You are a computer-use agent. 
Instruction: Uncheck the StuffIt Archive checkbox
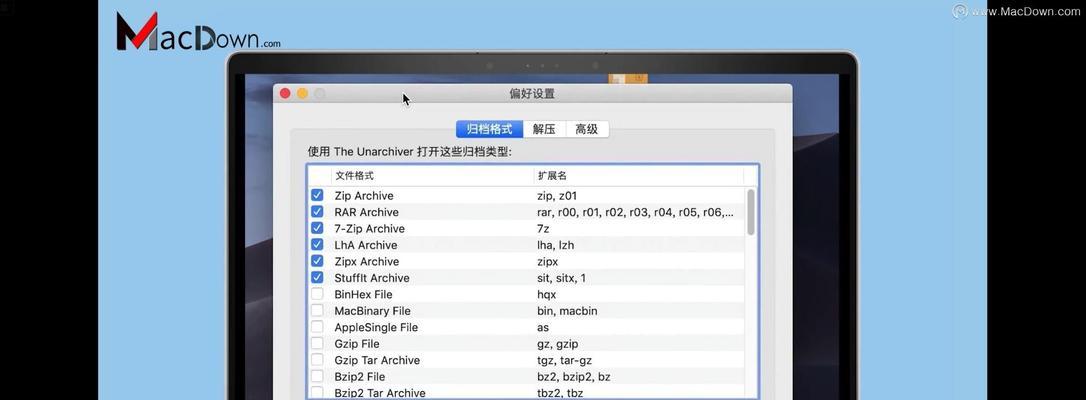point(317,278)
